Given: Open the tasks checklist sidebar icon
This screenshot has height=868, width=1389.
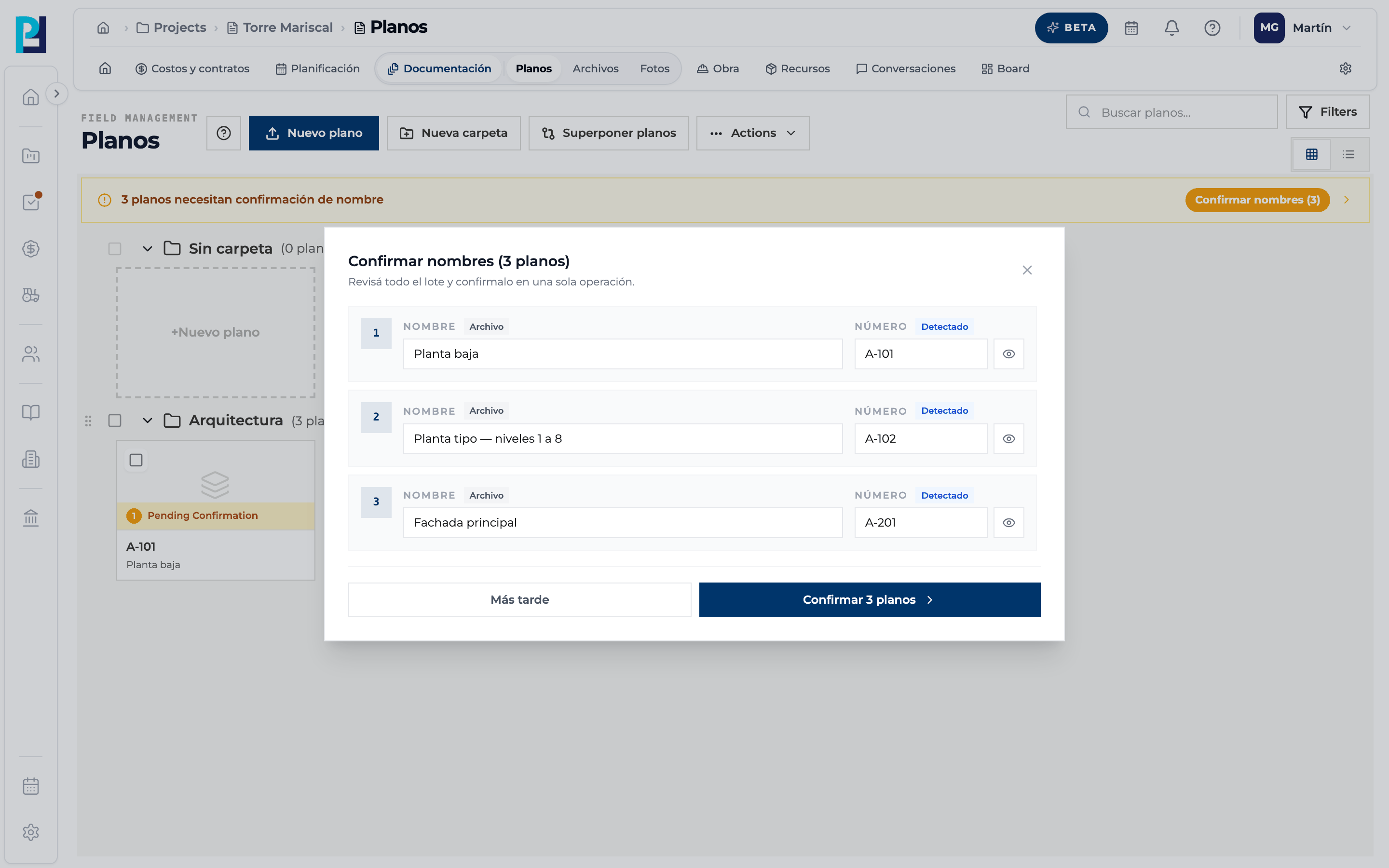Looking at the screenshot, I should click(31, 202).
